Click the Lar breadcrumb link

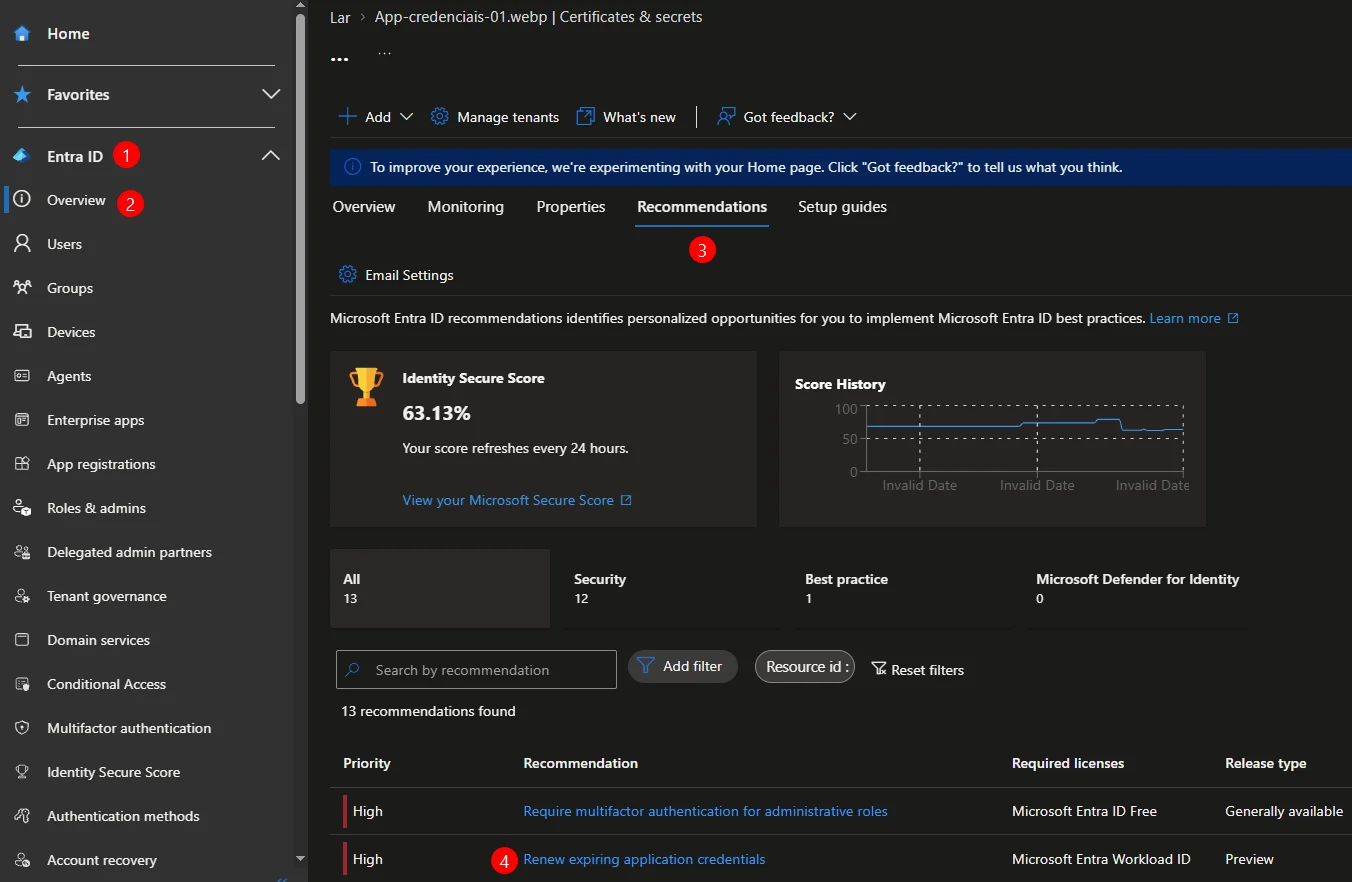click(x=340, y=17)
